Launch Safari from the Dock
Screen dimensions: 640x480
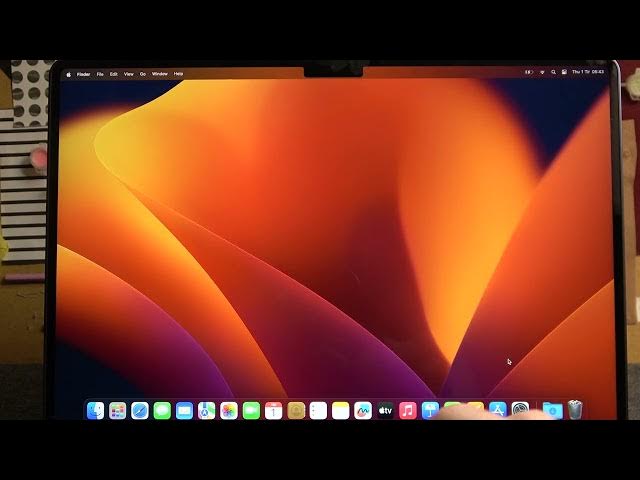140,411
